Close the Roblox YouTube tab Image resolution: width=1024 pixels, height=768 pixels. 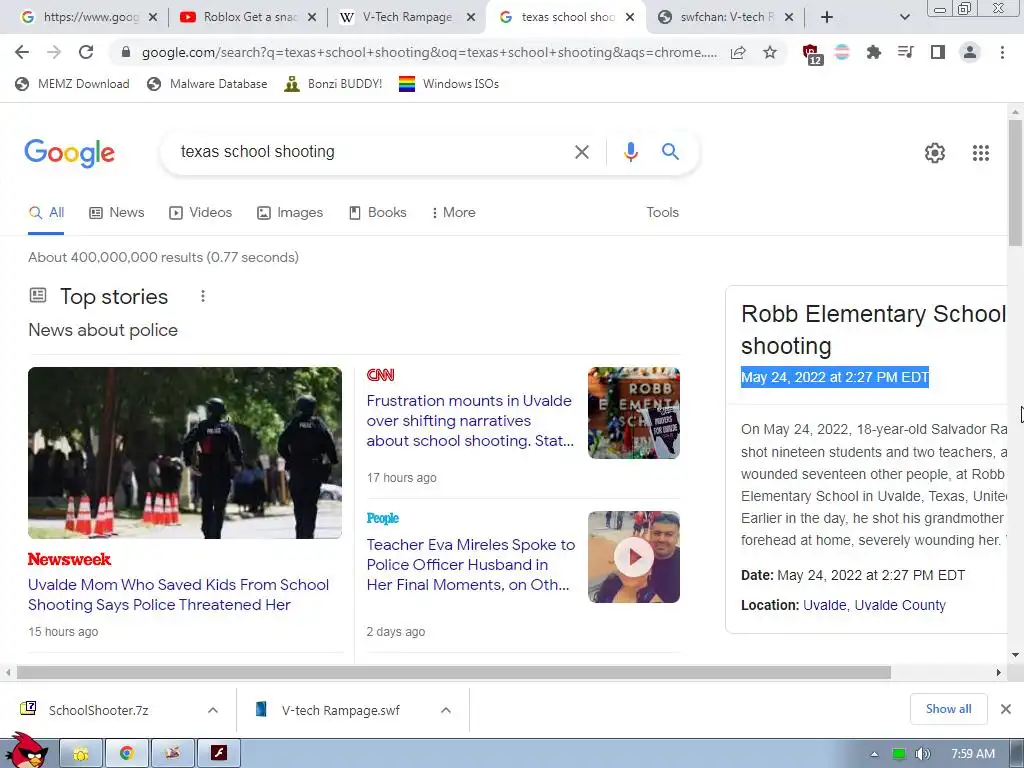point(312,17)
